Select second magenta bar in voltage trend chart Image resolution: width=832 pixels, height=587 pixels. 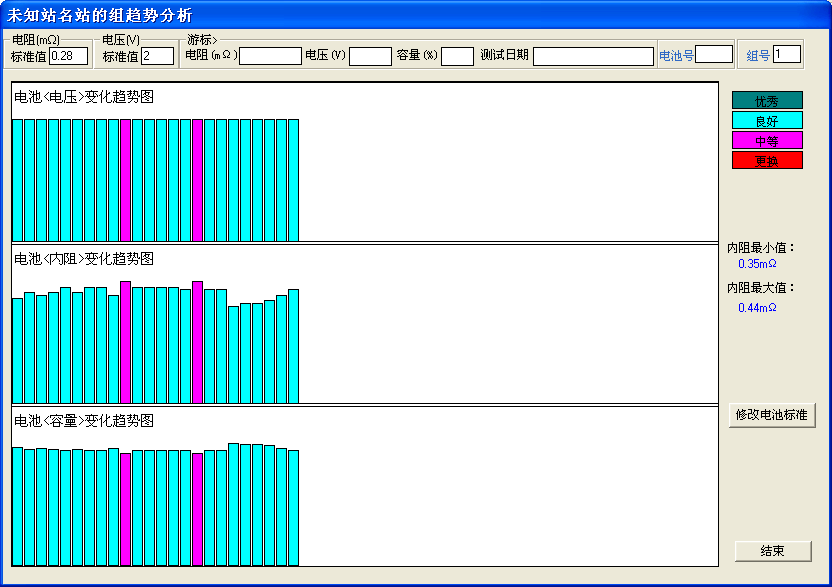click(x=197, y=180)
